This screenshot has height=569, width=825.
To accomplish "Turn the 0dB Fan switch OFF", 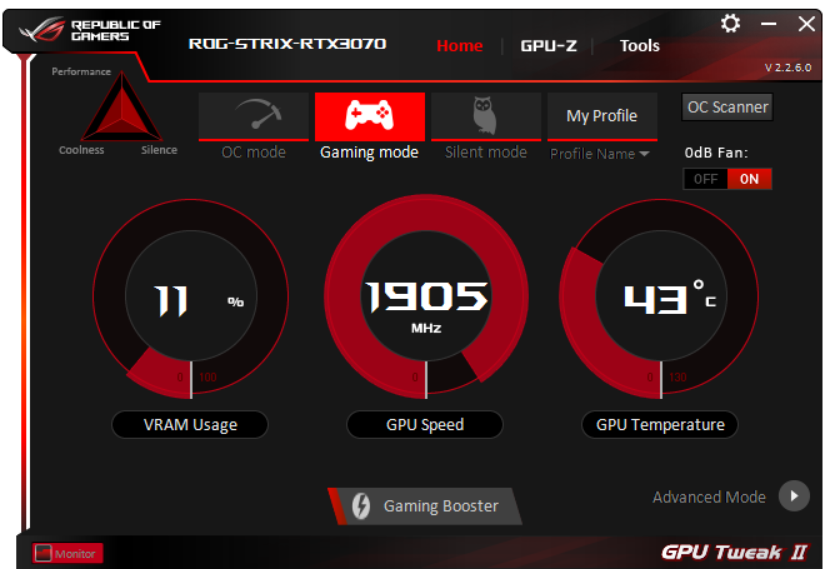I will coord(705,179).
